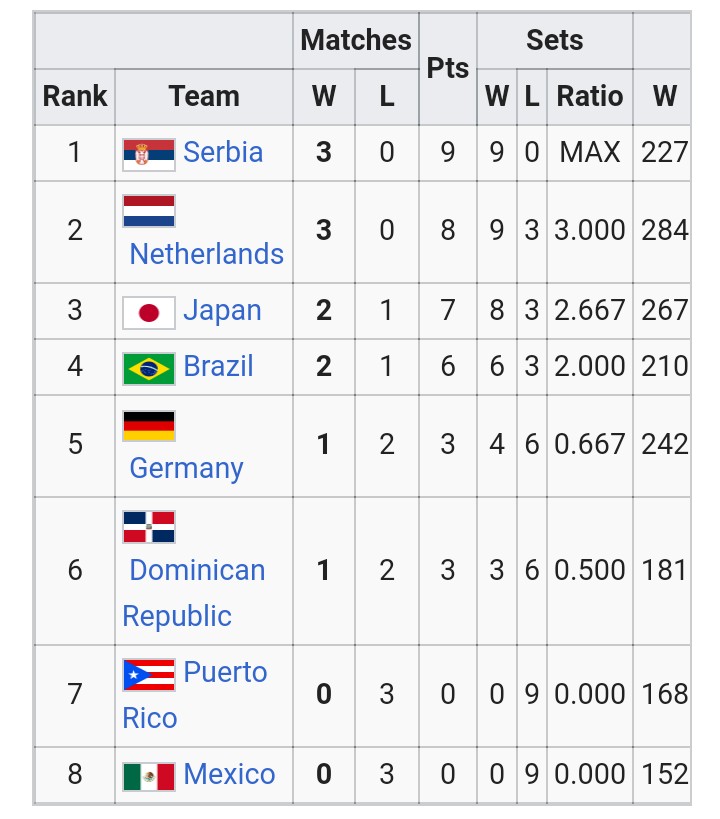This screenshot has width=720, height=819.
Task: Click the Rank column header
Action: point(75,96)
